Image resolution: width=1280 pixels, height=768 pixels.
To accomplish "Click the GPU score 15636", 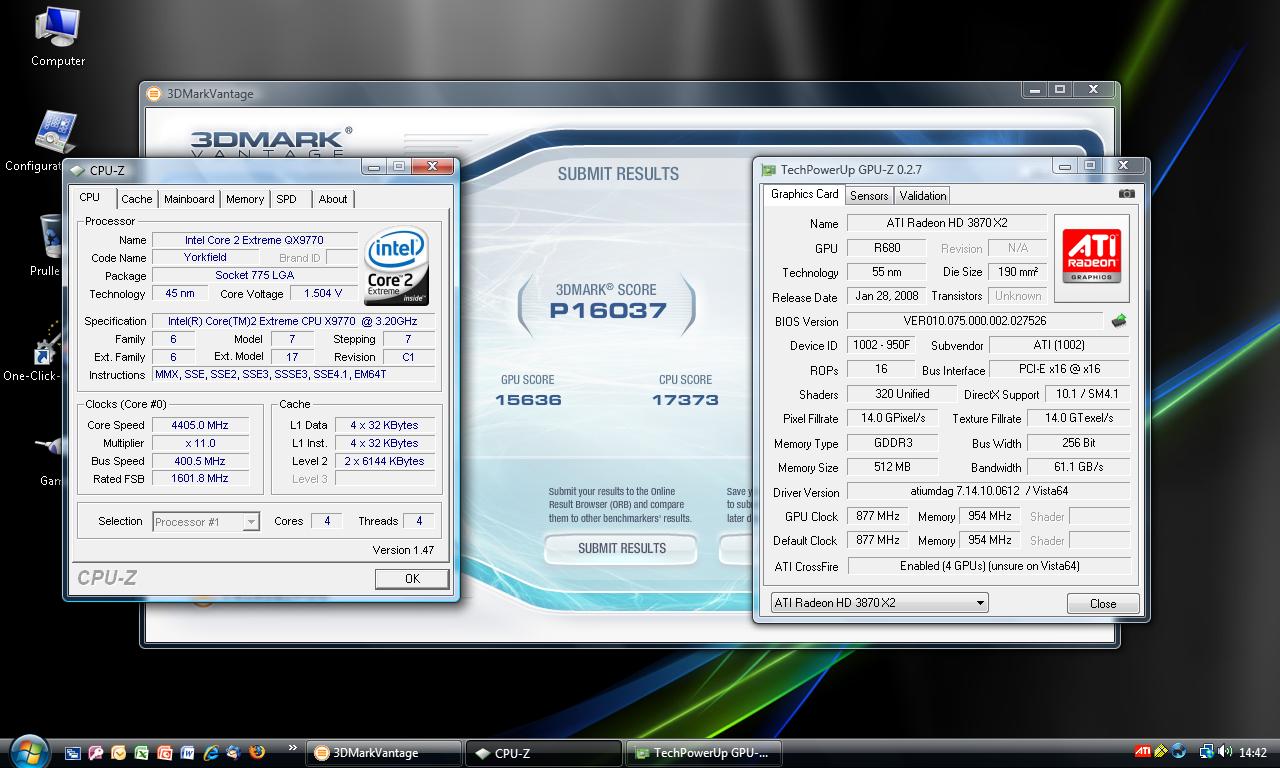I will point(528,400).
